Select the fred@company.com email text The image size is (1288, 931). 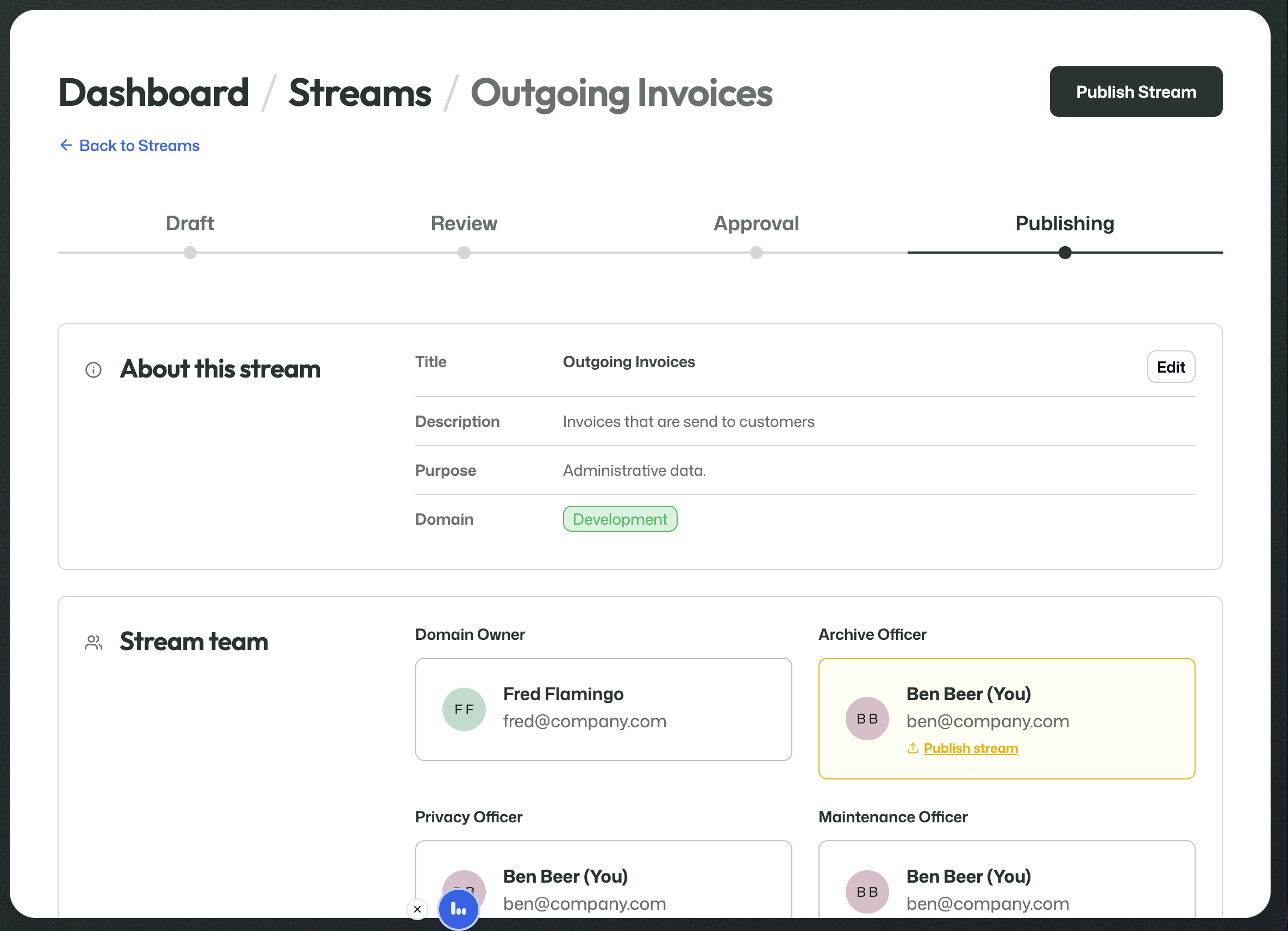tap(584, 721)
